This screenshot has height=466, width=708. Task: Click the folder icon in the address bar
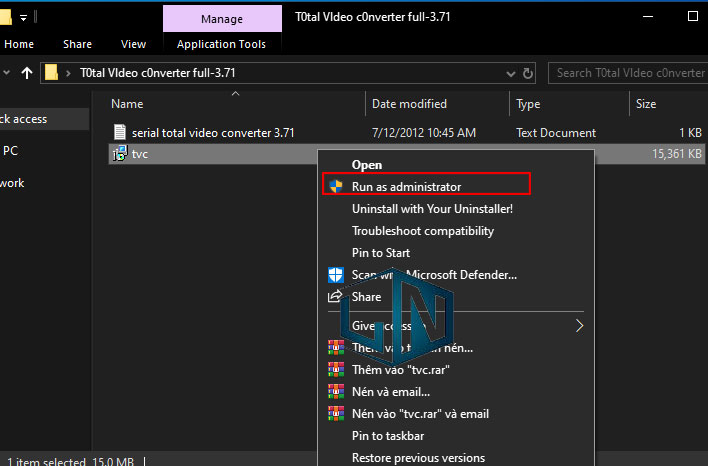pyautogui.click(x=51, y=72)
